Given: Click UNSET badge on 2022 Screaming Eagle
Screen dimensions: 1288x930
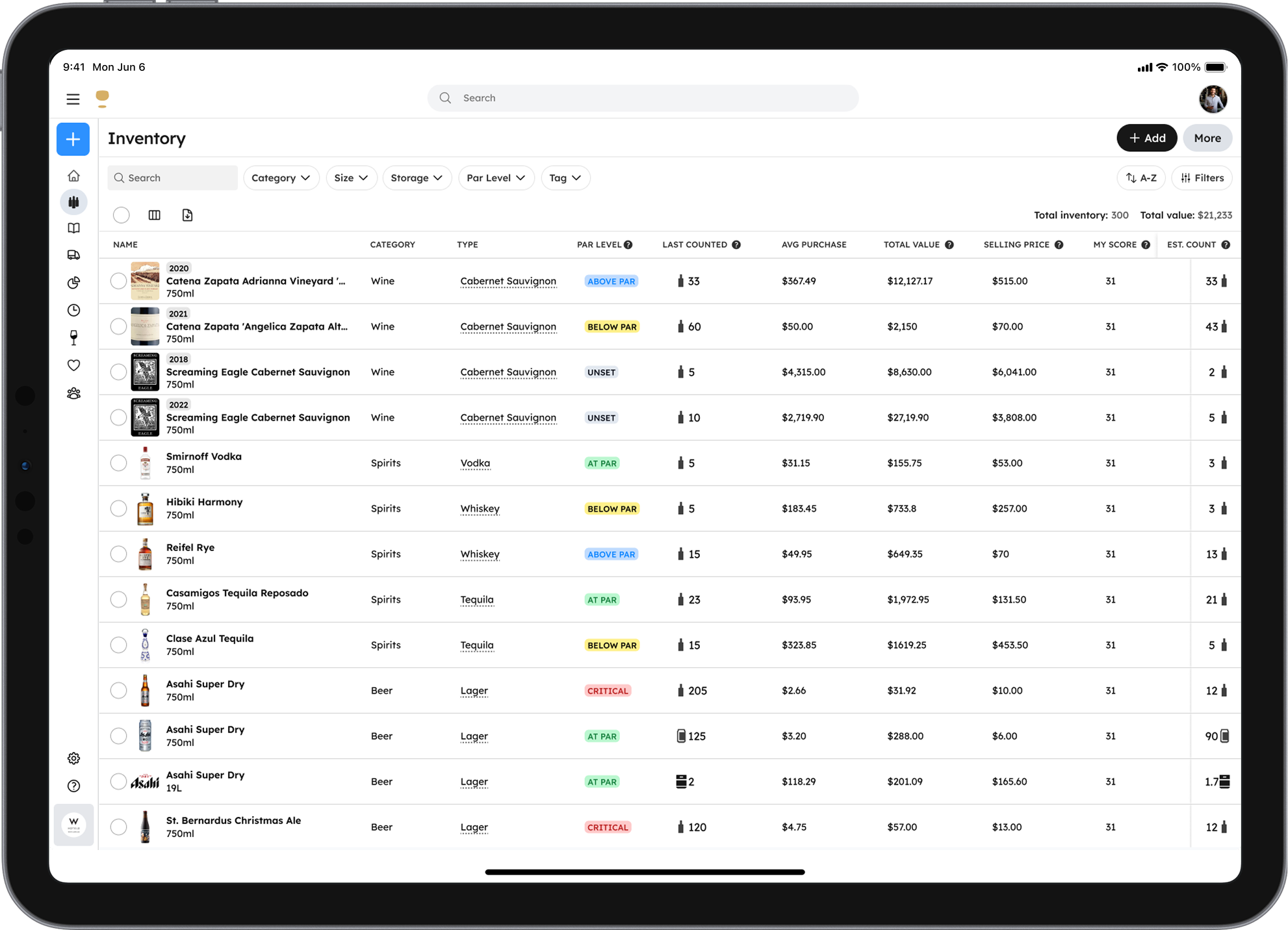Looking at the screenshot, I should point(601,418).
